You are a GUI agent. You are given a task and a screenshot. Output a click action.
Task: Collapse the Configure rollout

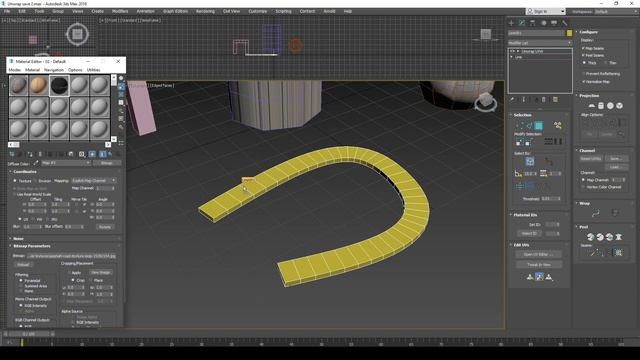pos(588,32)
